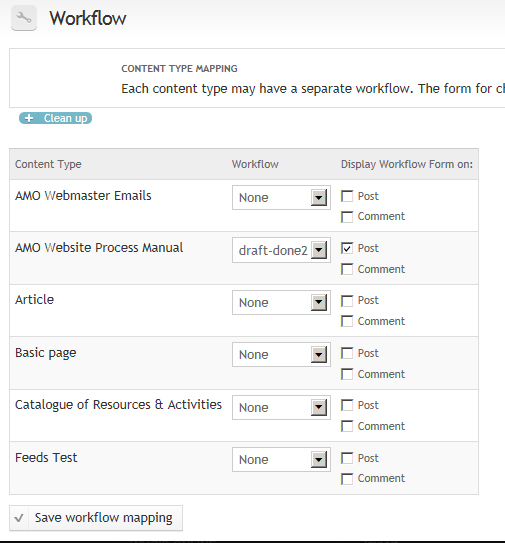Click the plus icon on Clean up
The height and width of the screenshot is (543, 505).
[x=29, y=118]
